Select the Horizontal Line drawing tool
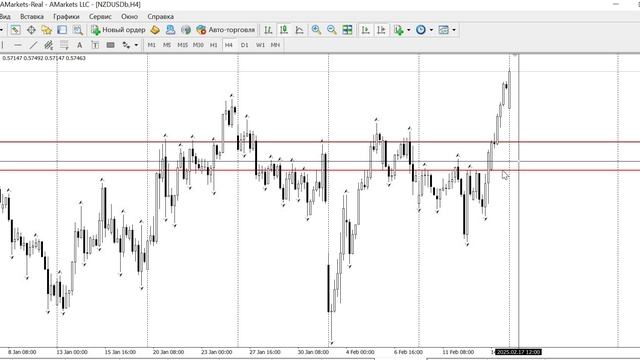 (18, 45)
